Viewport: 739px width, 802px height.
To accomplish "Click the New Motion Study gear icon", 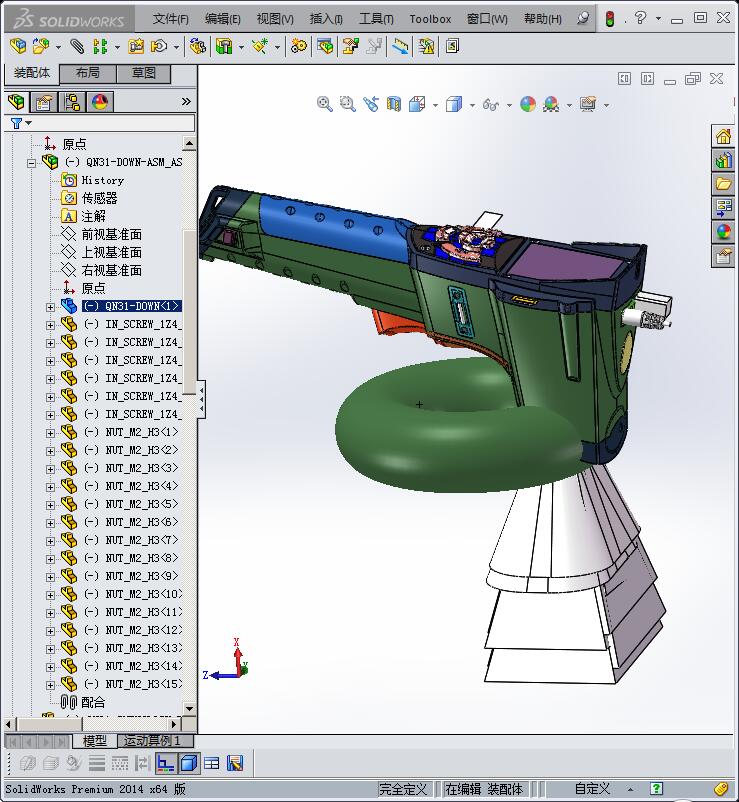I will pyautogui.click(x=299, y=47).
